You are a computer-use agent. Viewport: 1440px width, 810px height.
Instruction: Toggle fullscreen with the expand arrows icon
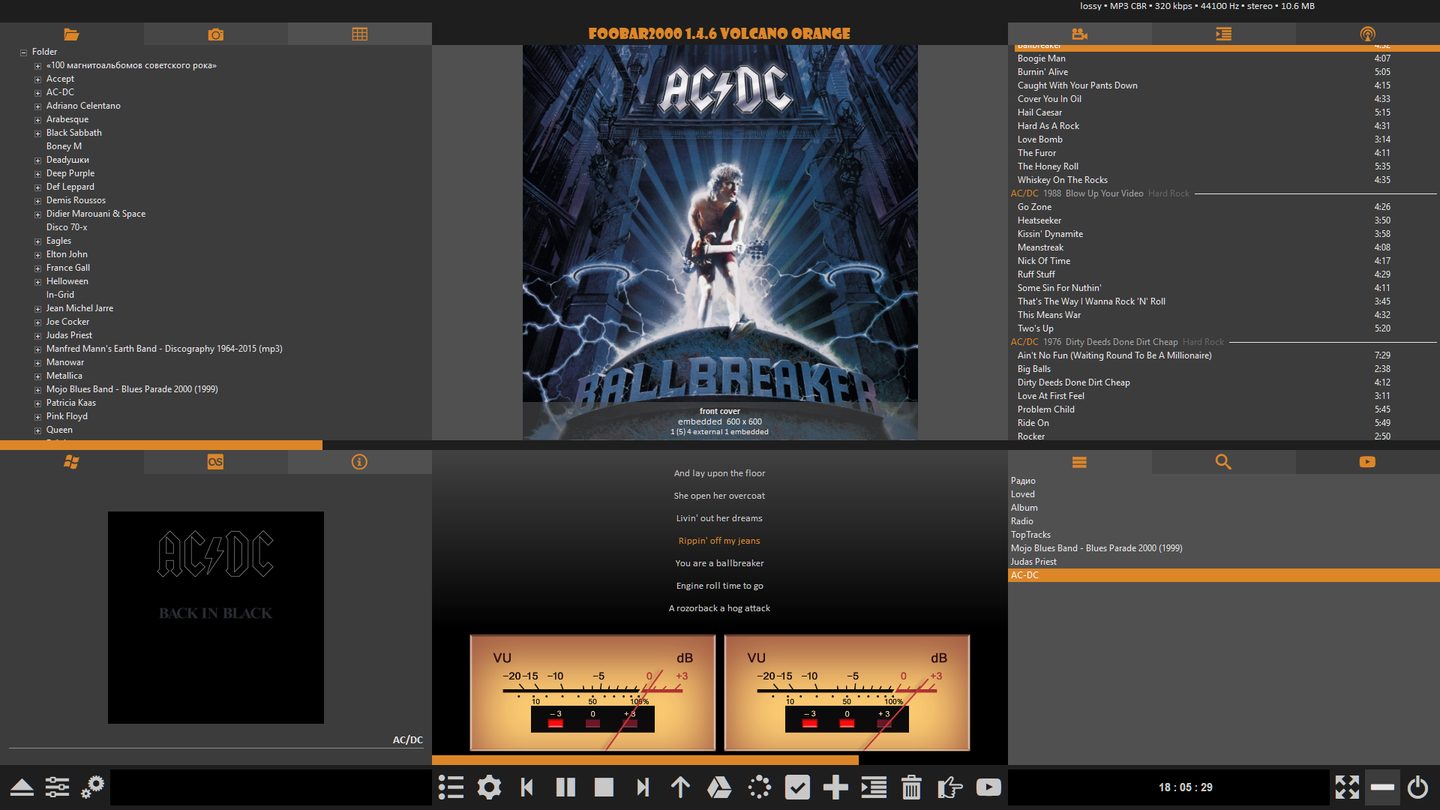click(1347, 787)
